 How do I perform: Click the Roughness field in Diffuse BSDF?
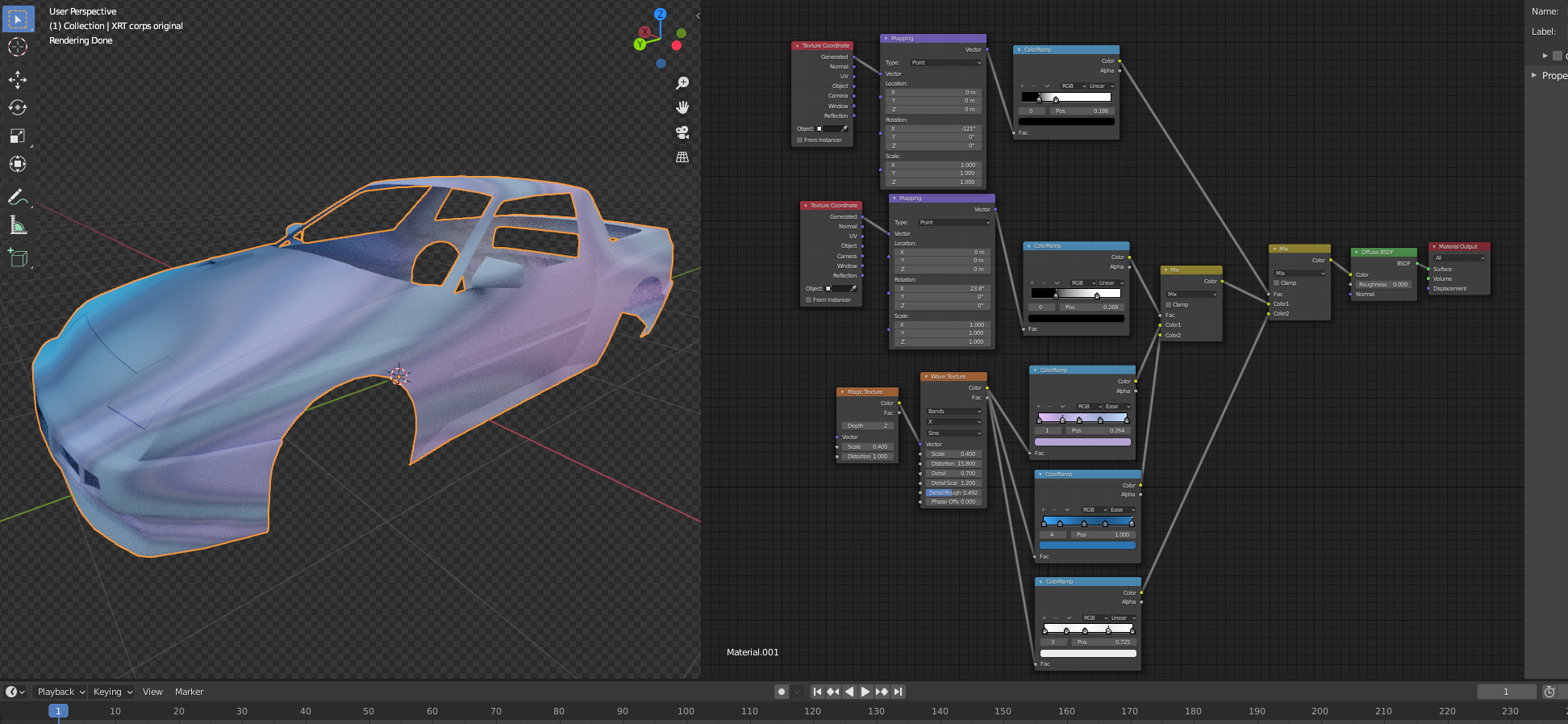pos(1382,285)
